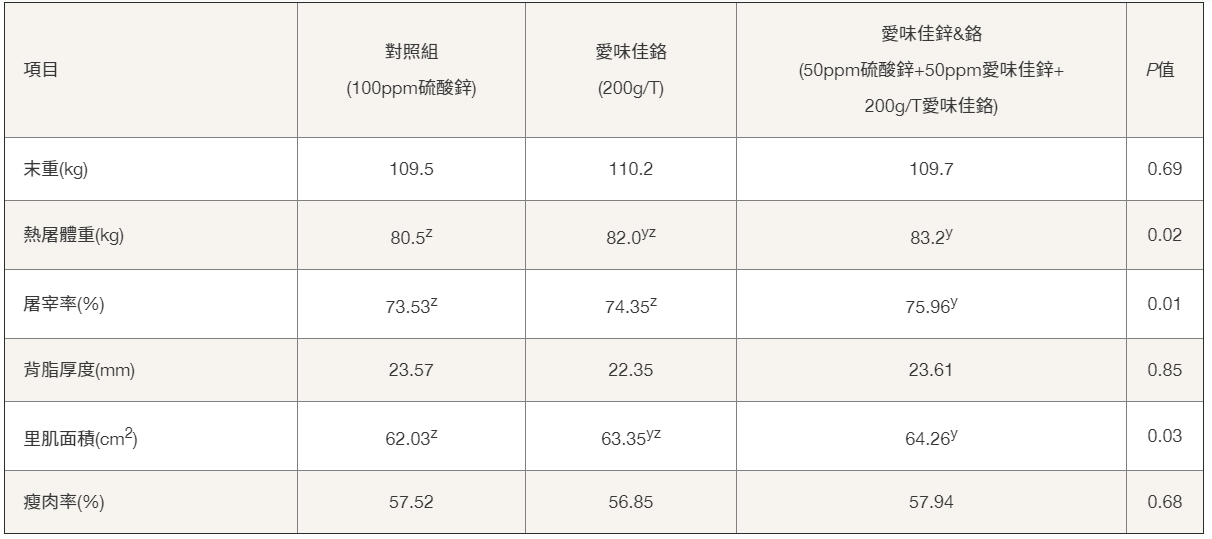Click the 對照組 column header
The height and width of the screenshot is (539, 1212).
pyautogui.click(x=411, y=70)
